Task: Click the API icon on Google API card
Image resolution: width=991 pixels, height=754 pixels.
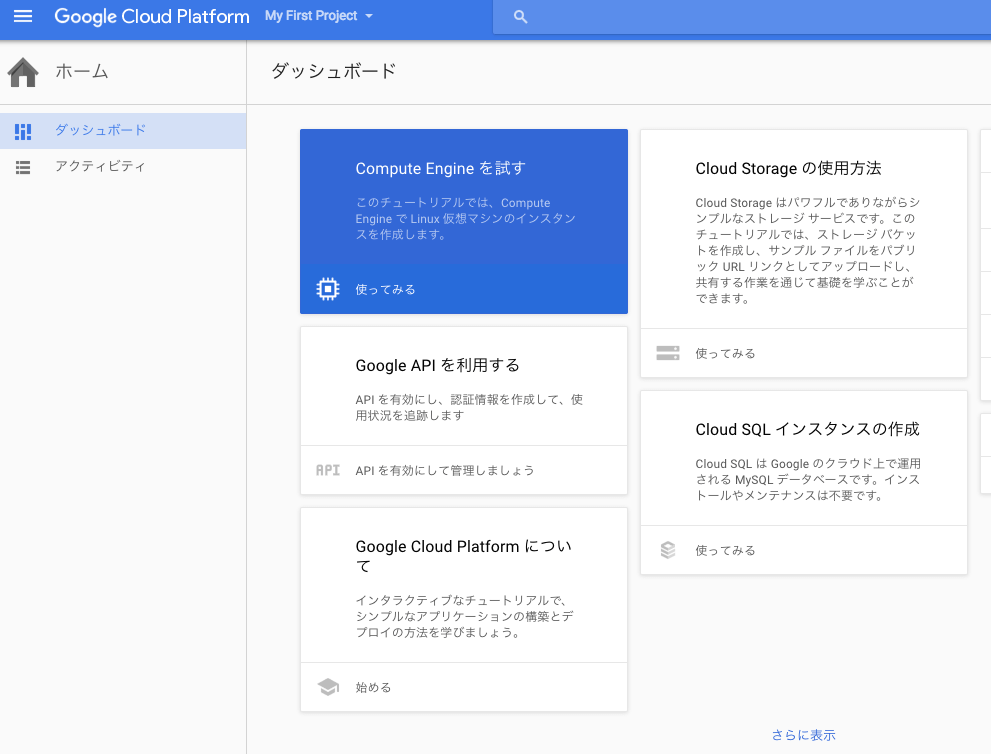Action: pyautogui.click(x=327, y=470)
